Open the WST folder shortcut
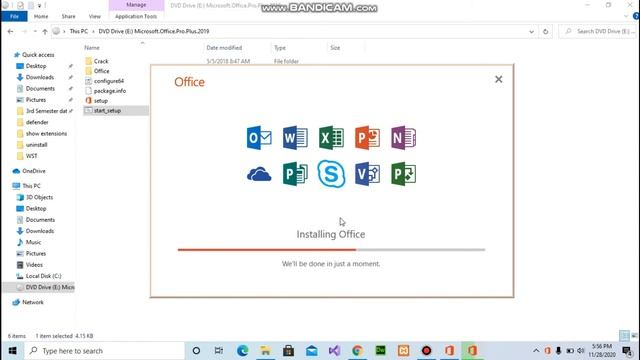This screenshot has height=360, width=640. [x=31, y=156]
